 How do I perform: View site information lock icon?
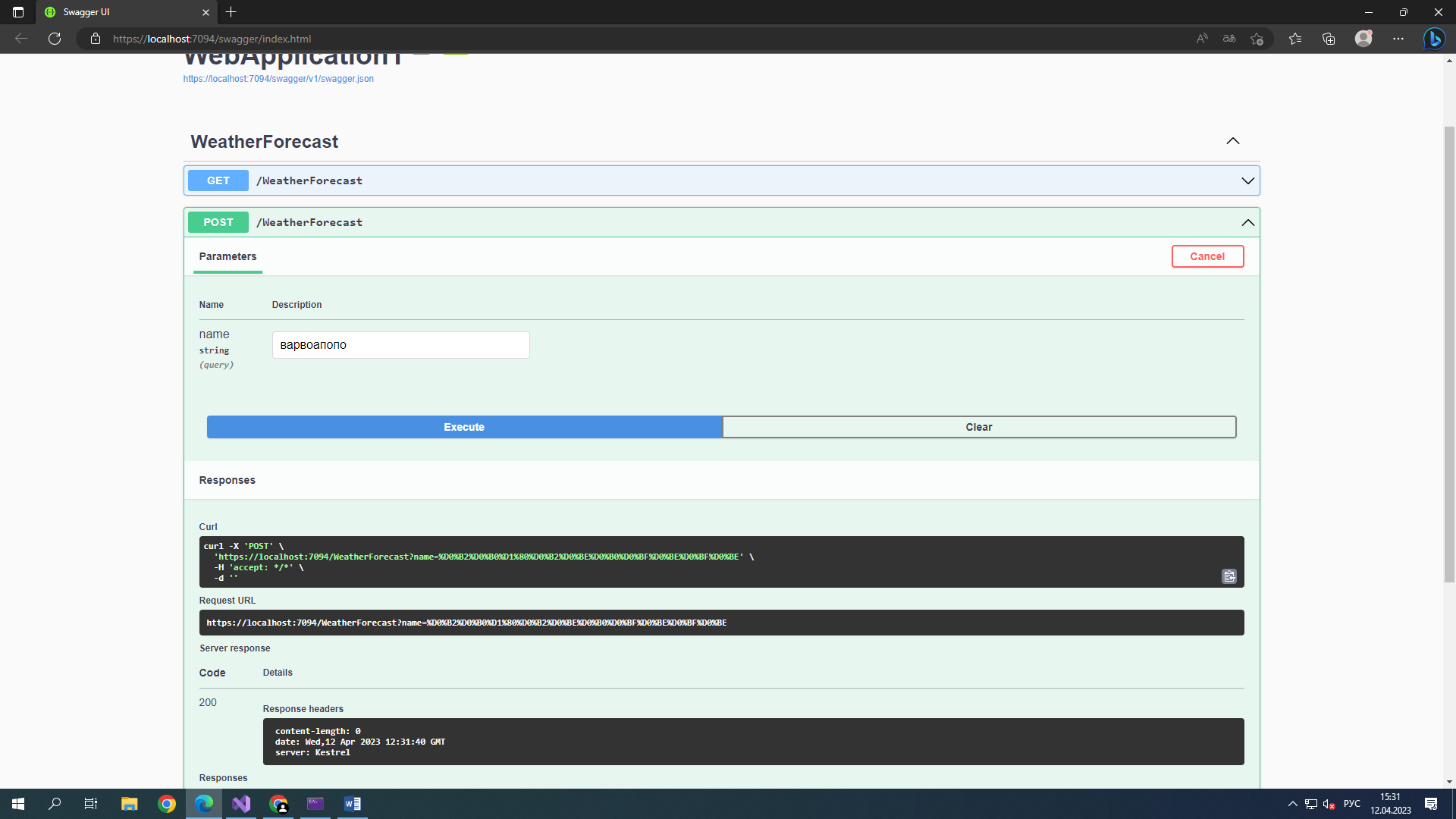tap(96, 39)
